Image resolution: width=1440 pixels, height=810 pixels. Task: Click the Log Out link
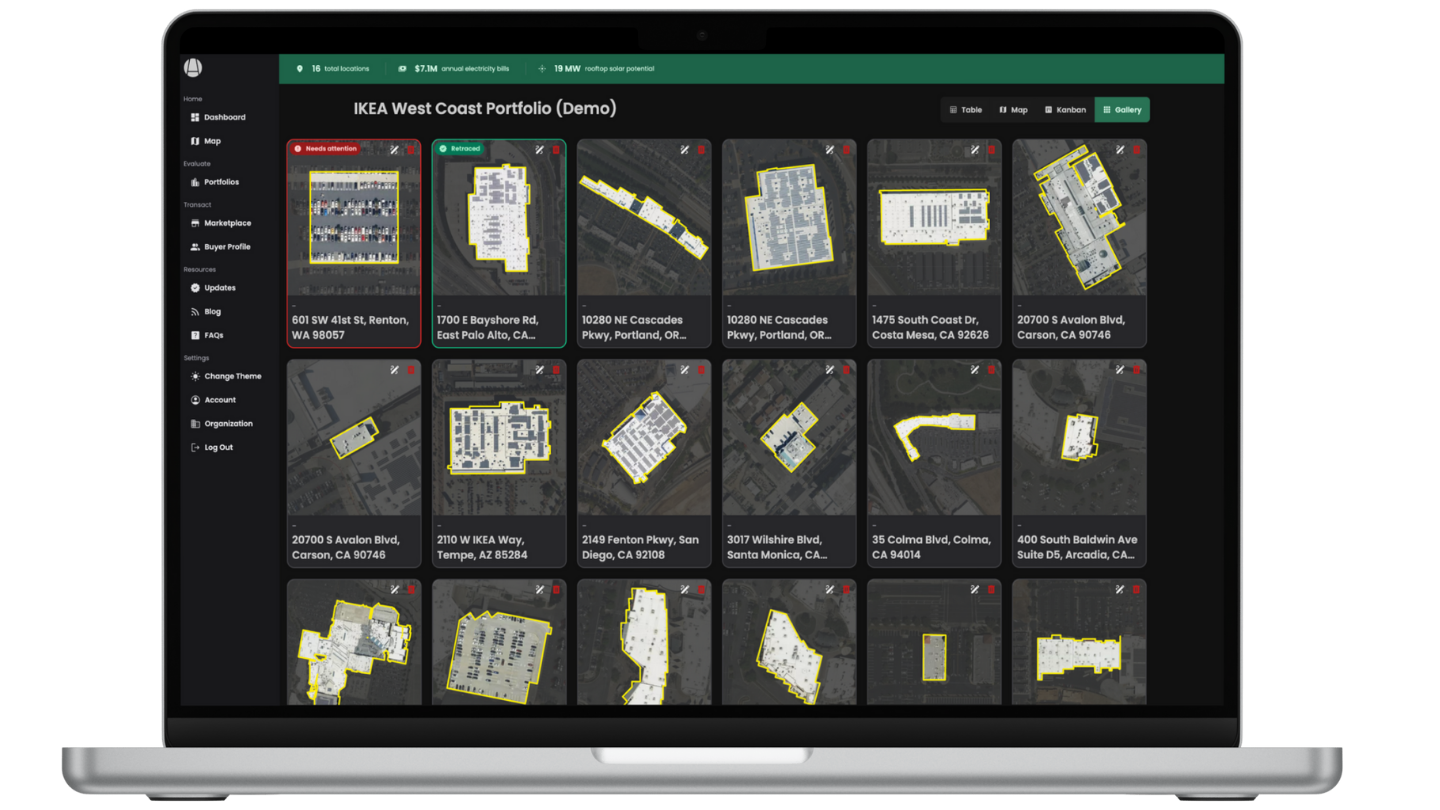pos(218,448)
